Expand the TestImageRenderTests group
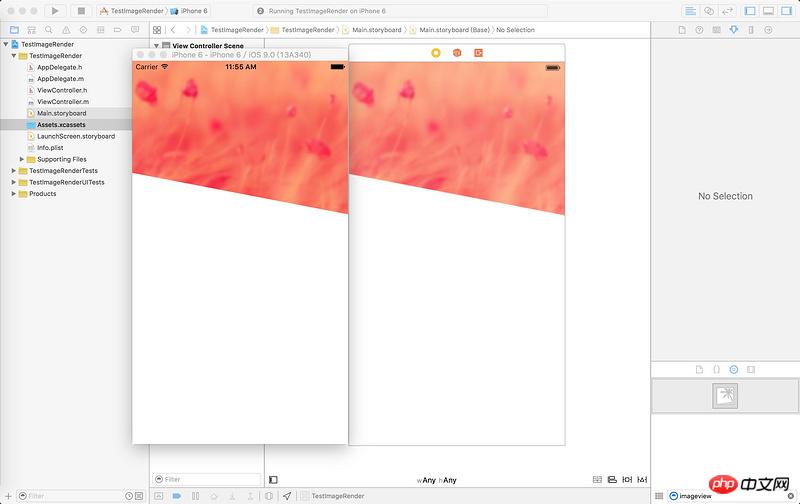 point(14,170)
